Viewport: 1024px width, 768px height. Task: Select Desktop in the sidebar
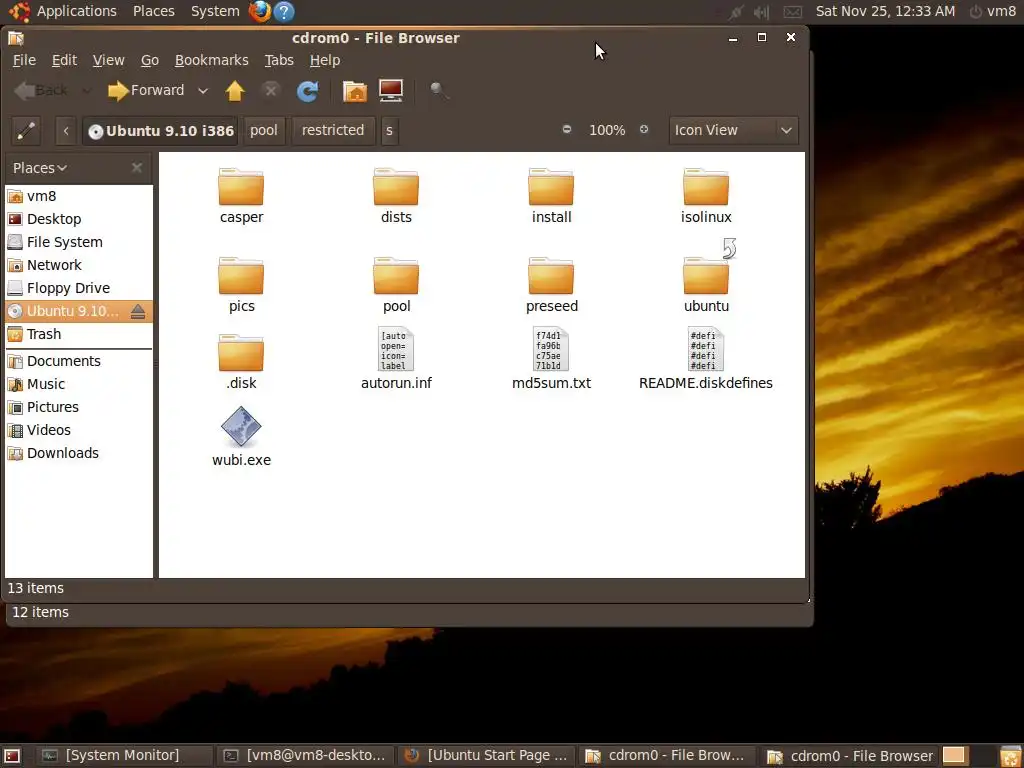(79, 219)
